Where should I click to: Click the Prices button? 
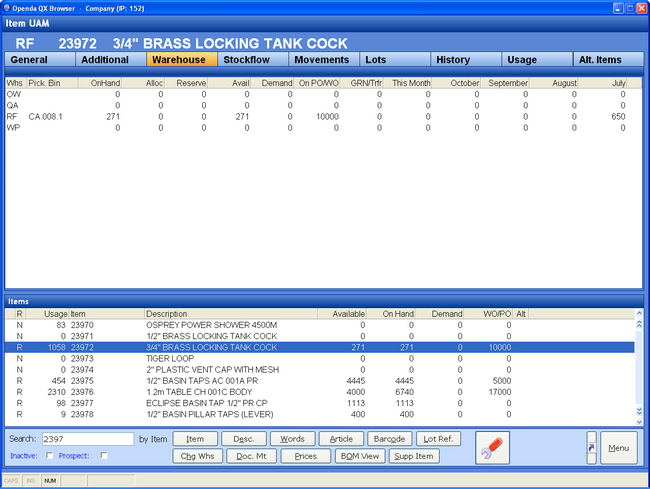[x=306, y=456]
